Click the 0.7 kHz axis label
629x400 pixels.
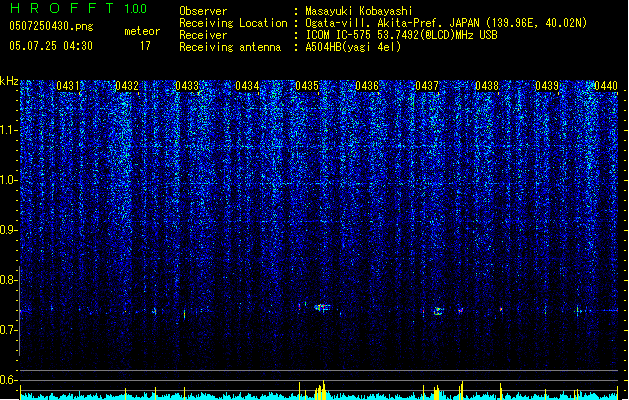tap(8, 330)
